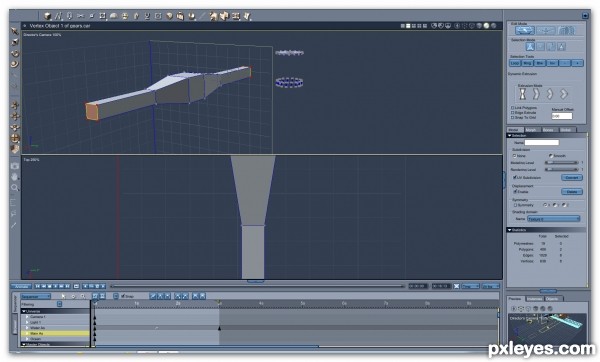600x362 pixels.
Task: Click the diagonal line tool in top toolbar
Action: (x=202, y=16)
